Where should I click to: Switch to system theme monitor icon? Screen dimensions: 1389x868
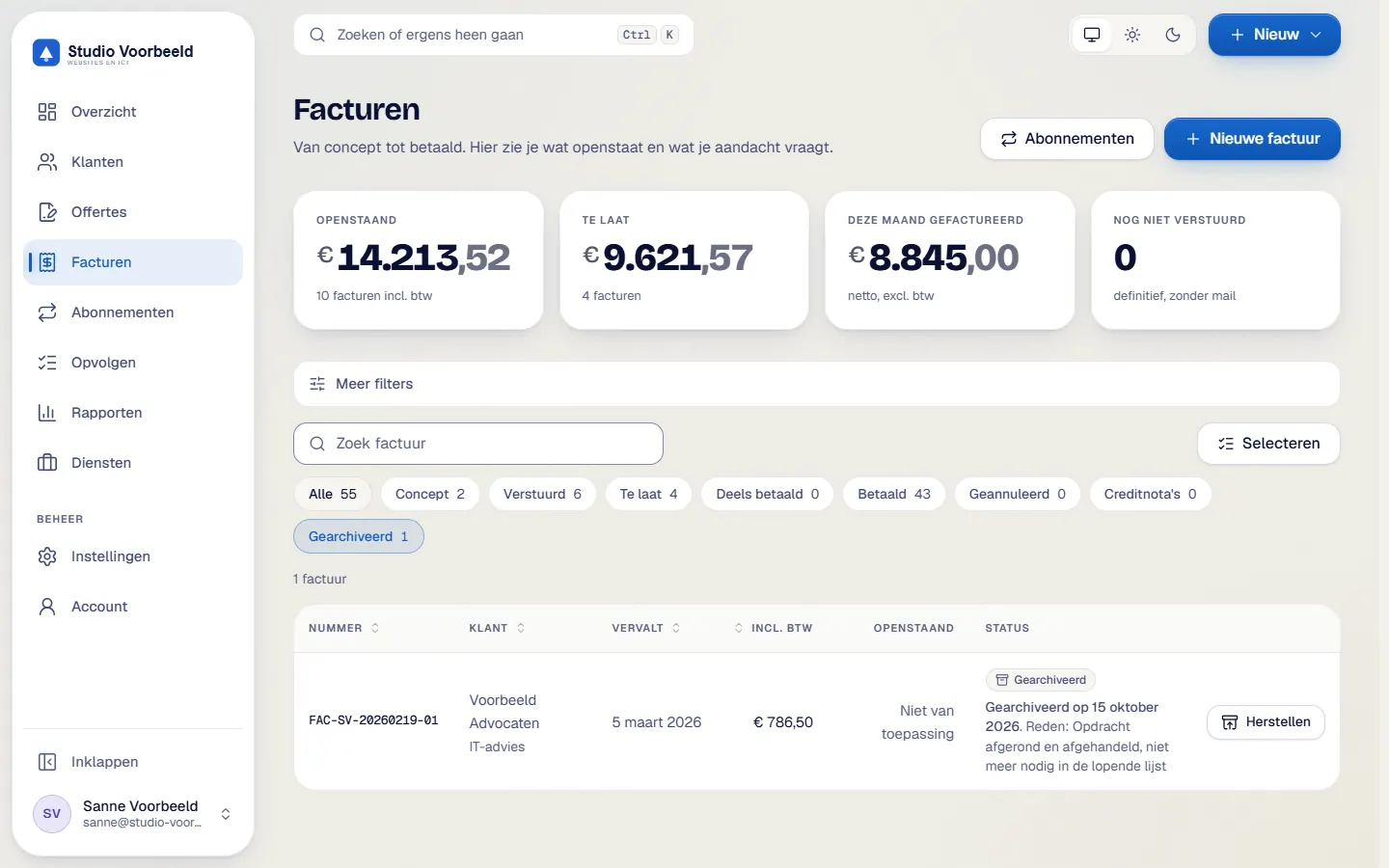click(x=1092, y=35)
